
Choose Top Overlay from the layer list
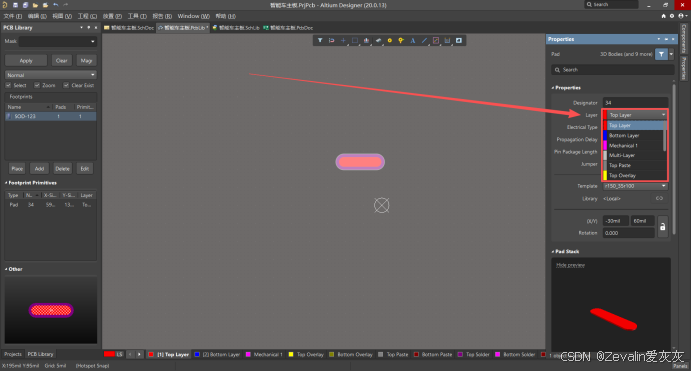[633, 176]
